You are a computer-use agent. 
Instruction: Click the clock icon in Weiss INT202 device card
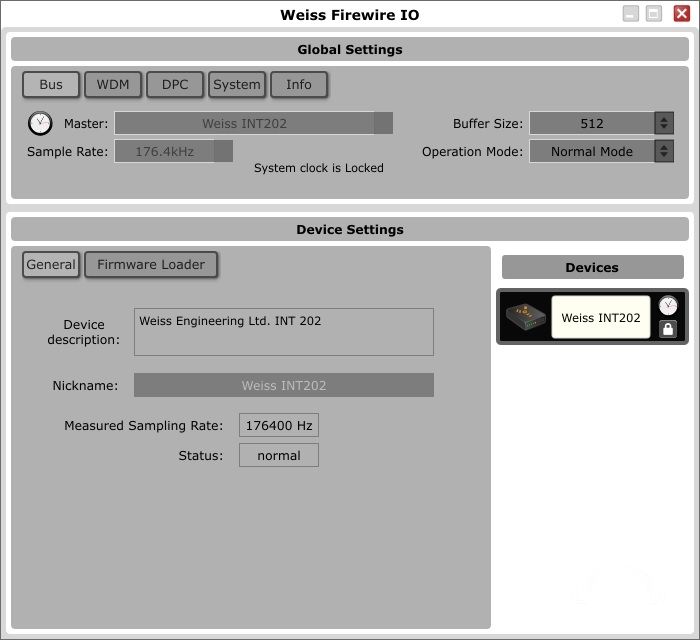668,306
